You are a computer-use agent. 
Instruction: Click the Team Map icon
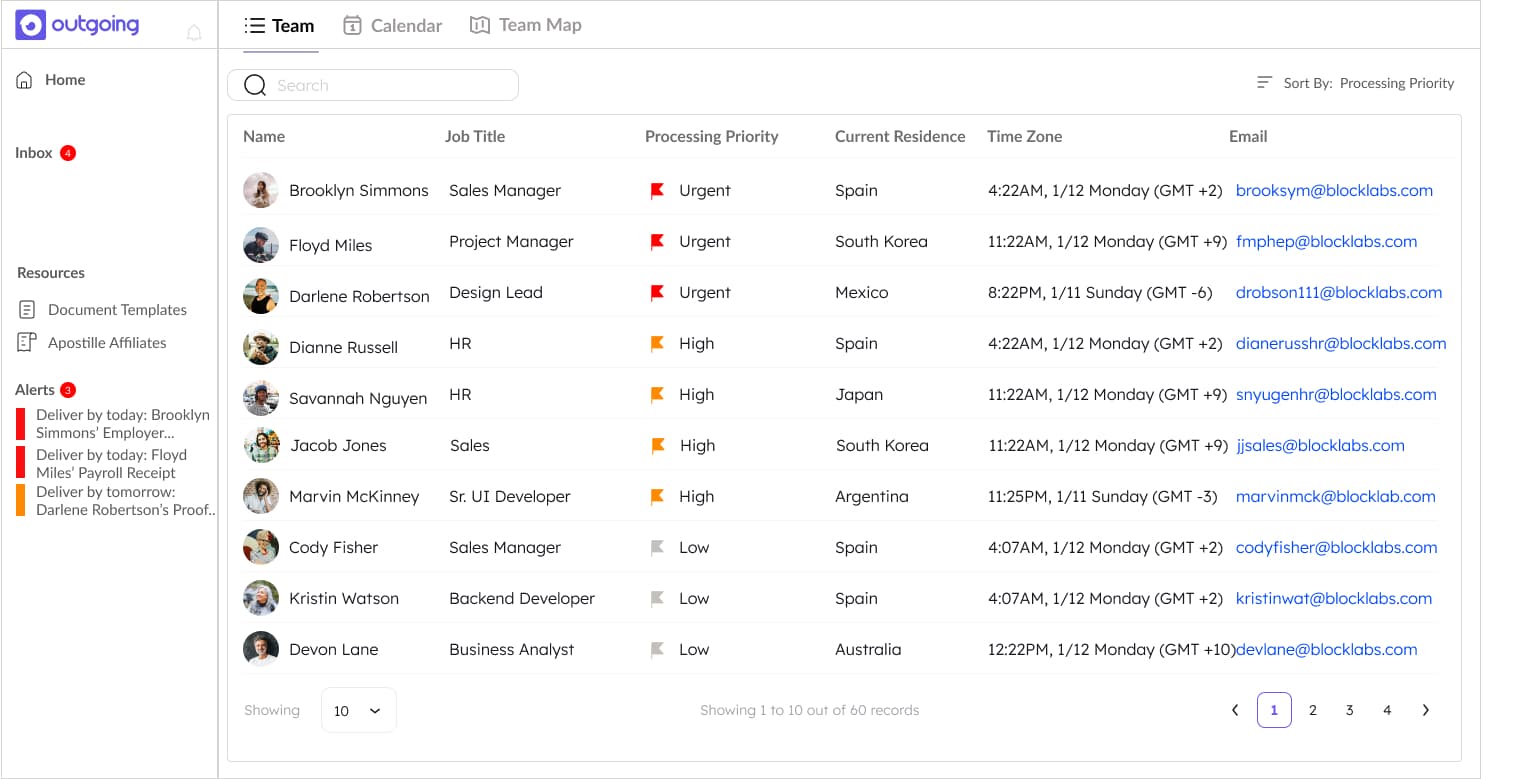tap(480, 25)
